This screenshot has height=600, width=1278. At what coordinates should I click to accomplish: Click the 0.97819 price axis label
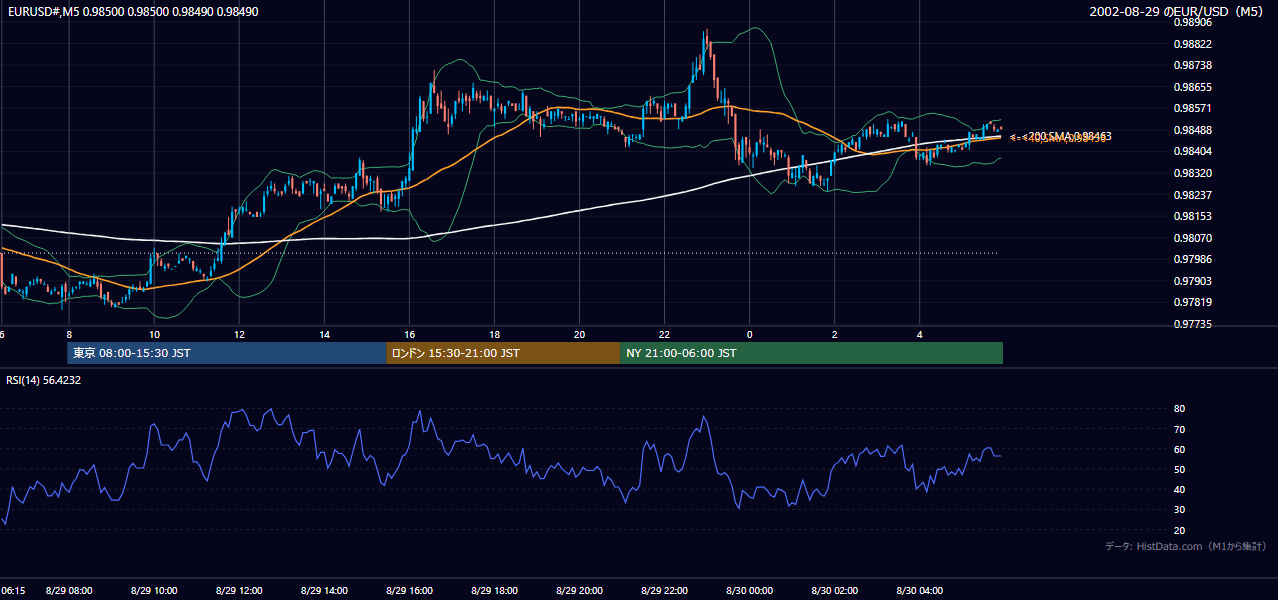[1192, 302]
